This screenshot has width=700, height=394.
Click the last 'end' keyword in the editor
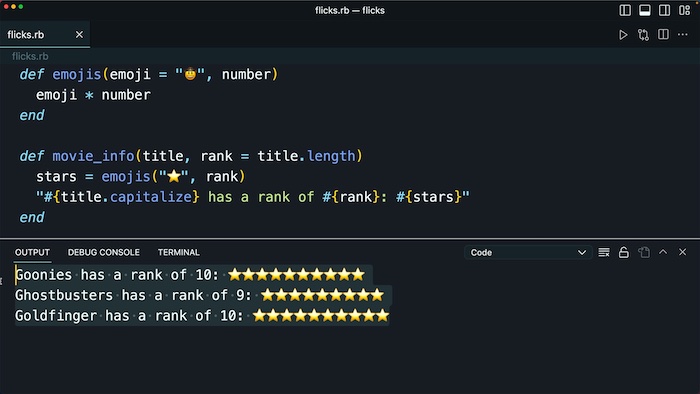(32, 218)
